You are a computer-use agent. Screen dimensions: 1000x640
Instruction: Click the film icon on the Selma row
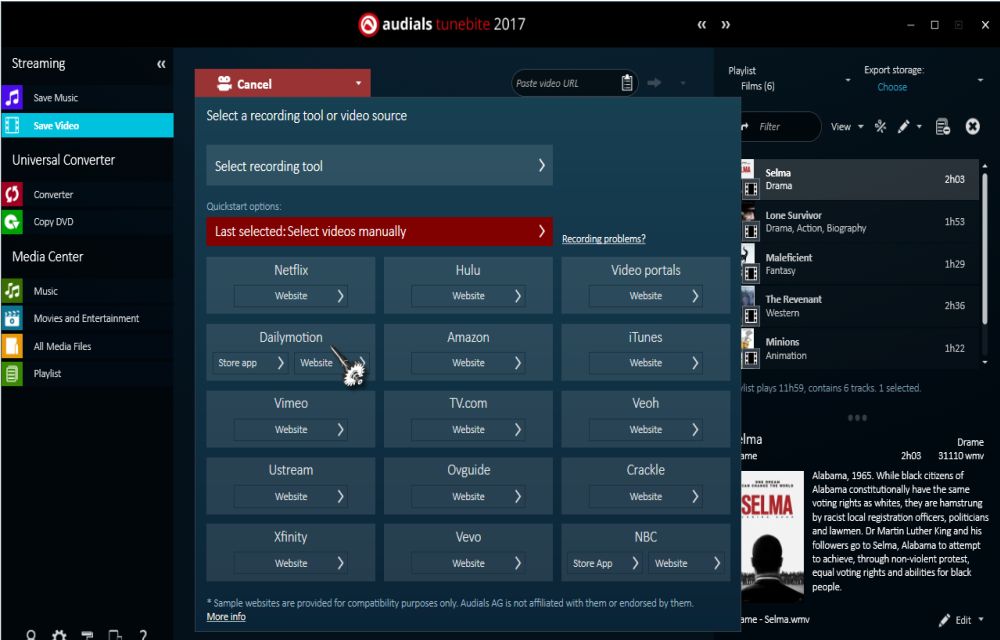click(x=751, y=189)
